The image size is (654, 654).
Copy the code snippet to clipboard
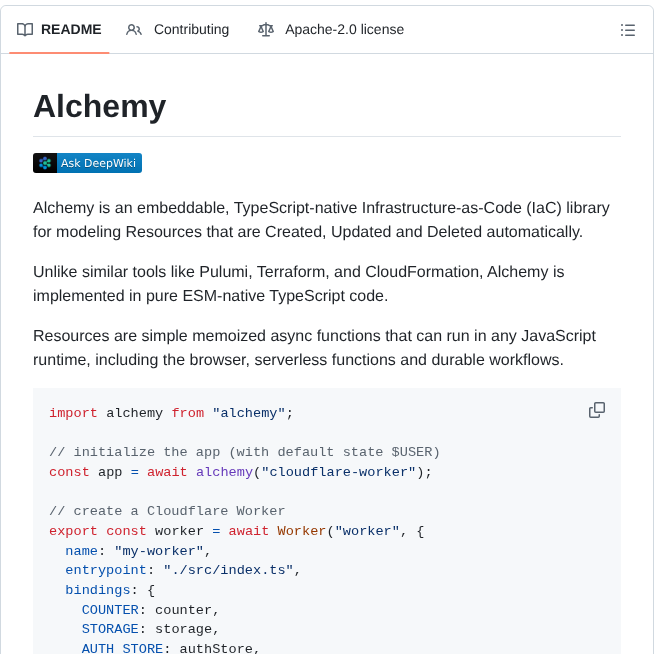[597, 410]
